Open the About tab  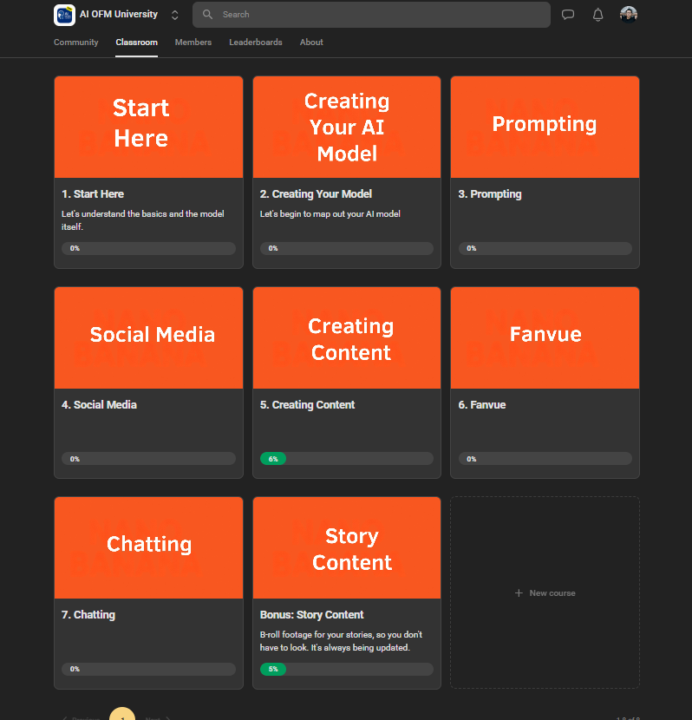coord(311,42)
